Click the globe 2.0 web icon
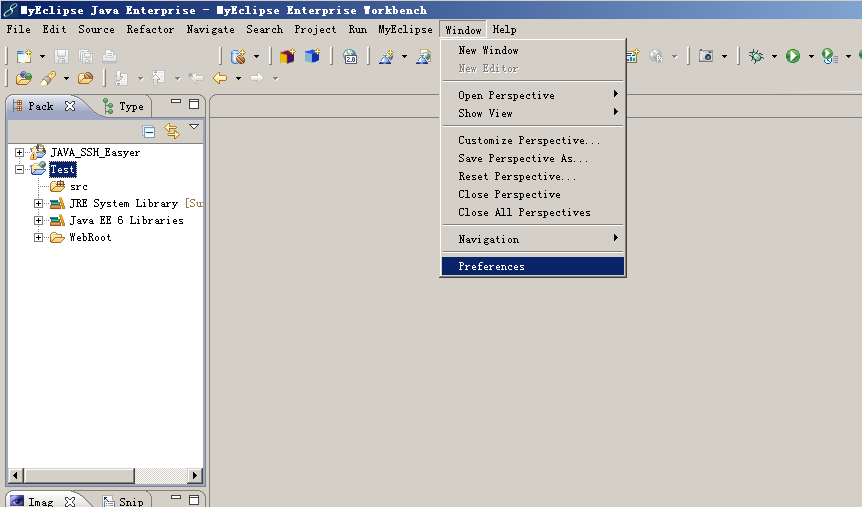This screenshot has height=507, width=862. point(350,56)
